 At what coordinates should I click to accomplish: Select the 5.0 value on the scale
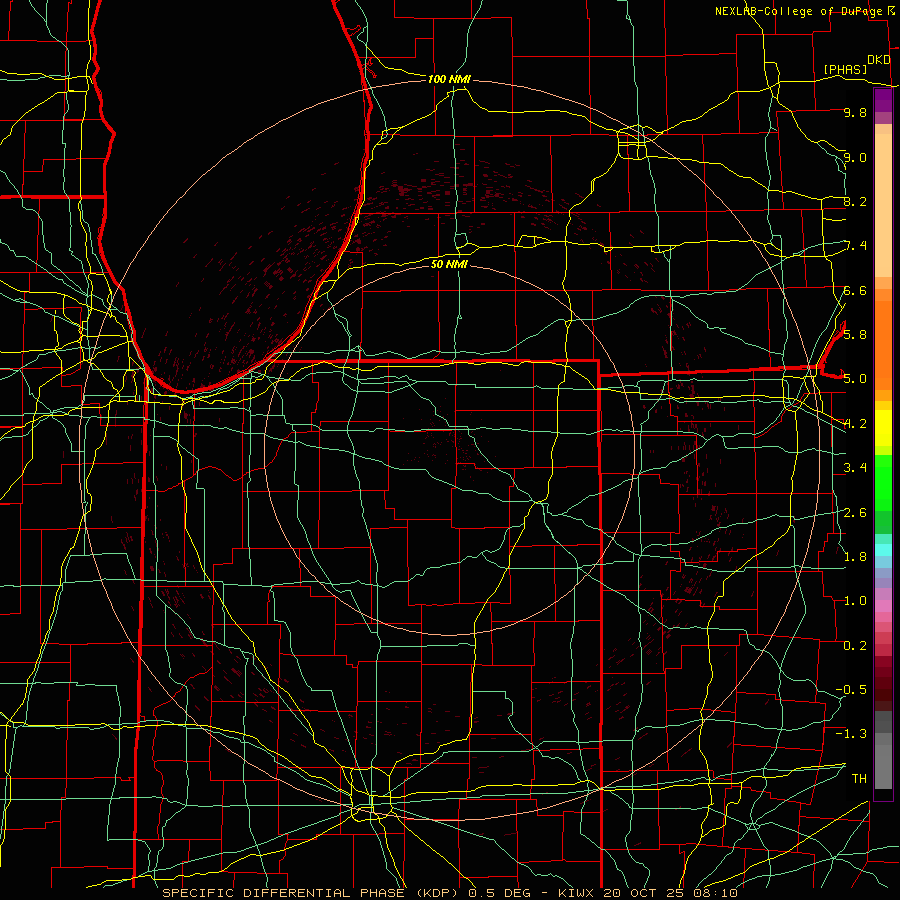[855, 379]
